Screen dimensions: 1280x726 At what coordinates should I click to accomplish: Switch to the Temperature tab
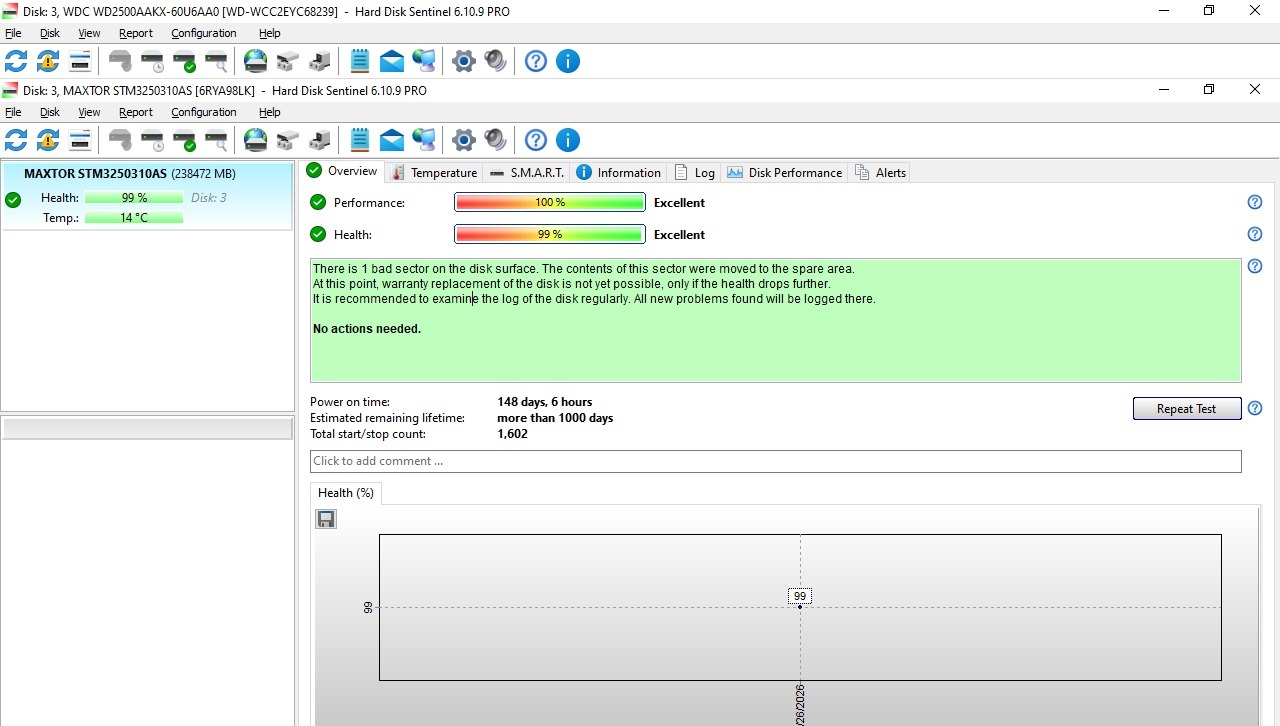(x=434, y=173)
